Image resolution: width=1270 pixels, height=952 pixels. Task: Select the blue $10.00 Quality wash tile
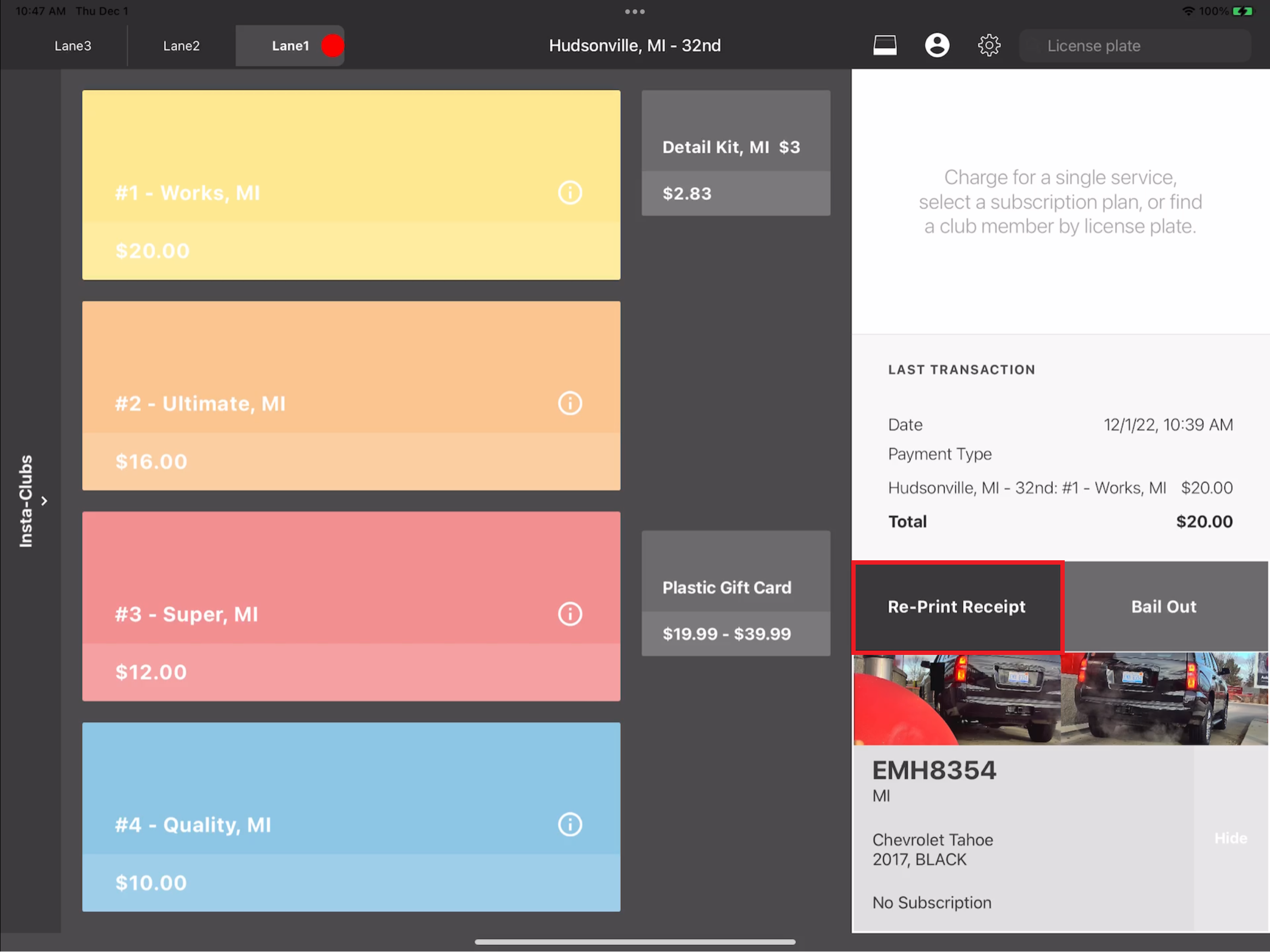(x=351, y=816)
